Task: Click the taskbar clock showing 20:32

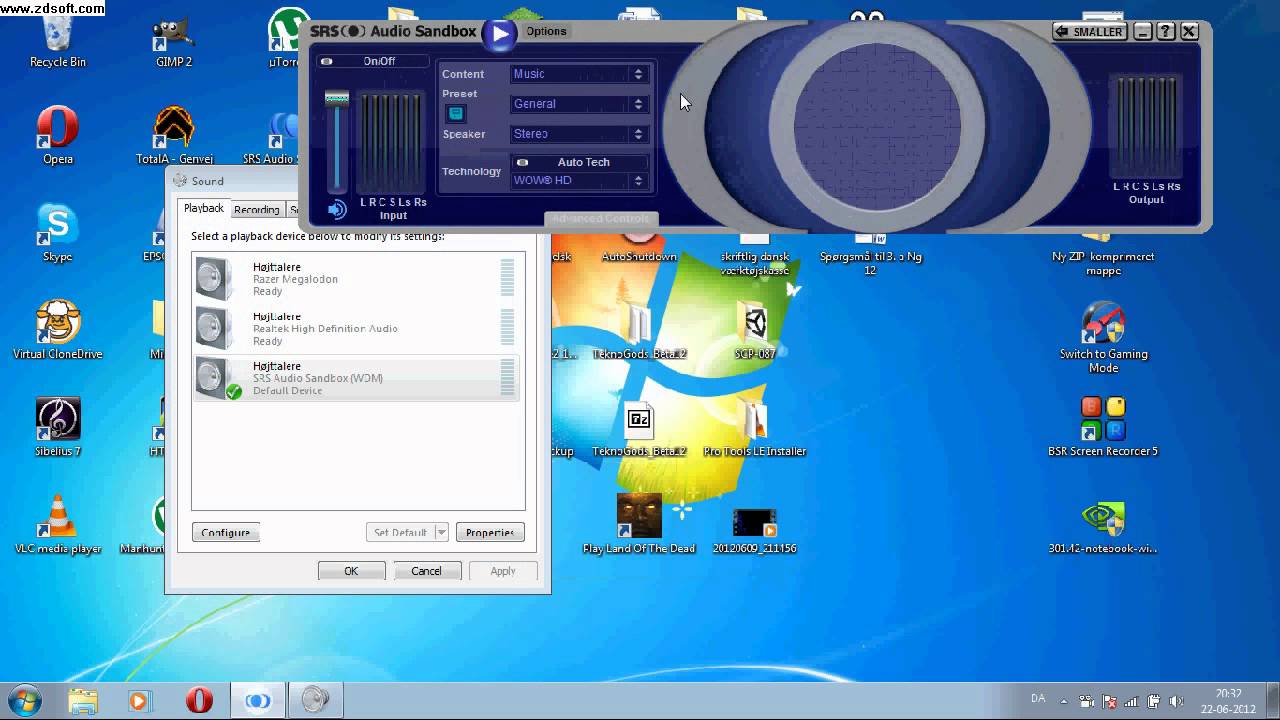Action: [1228, 701]
